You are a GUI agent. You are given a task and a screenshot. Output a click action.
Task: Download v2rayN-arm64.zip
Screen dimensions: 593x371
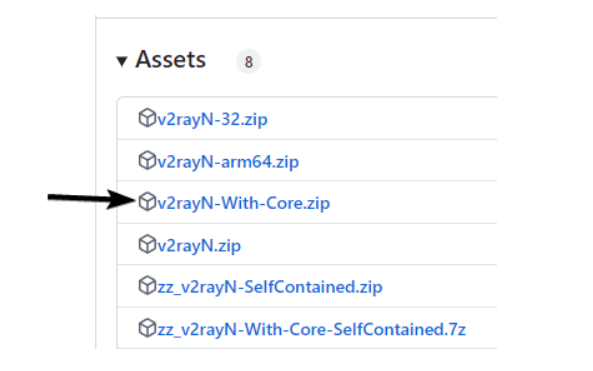tap(228, 162)
